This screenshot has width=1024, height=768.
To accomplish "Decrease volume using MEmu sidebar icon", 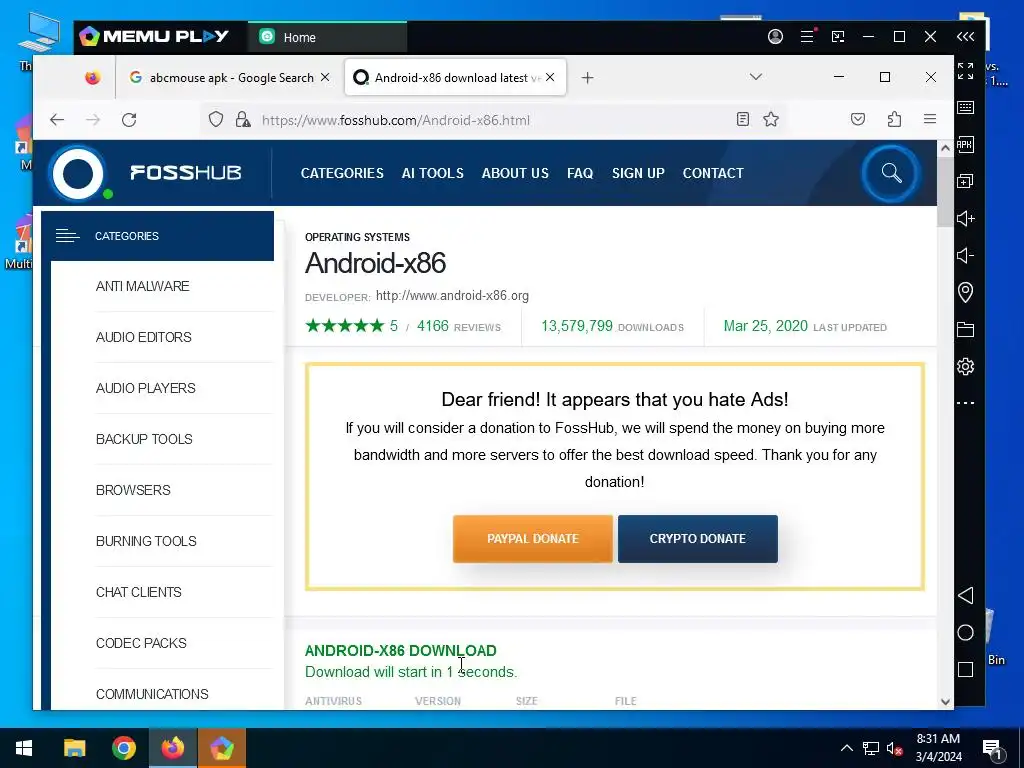I will pyautogui.click(x=965, y=255).
